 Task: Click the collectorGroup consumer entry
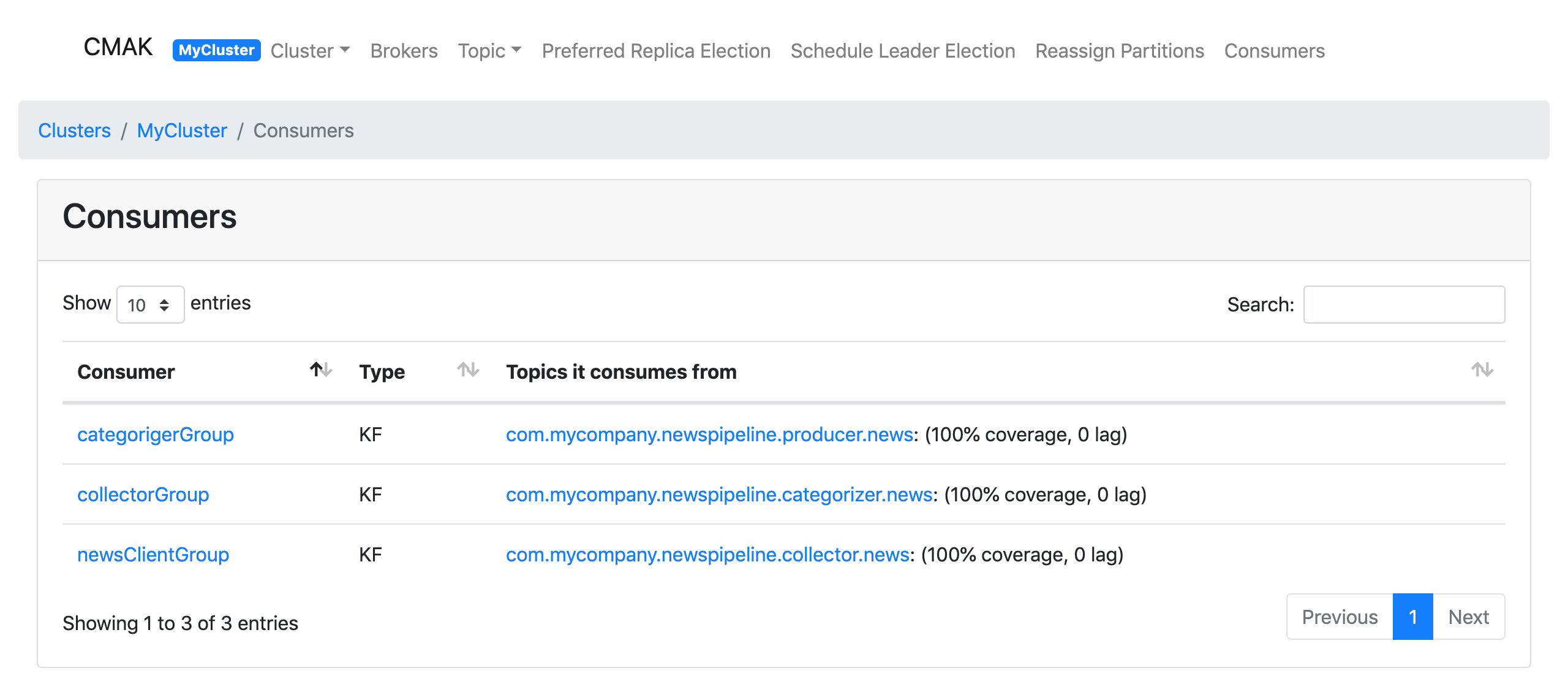coord(143,494)
